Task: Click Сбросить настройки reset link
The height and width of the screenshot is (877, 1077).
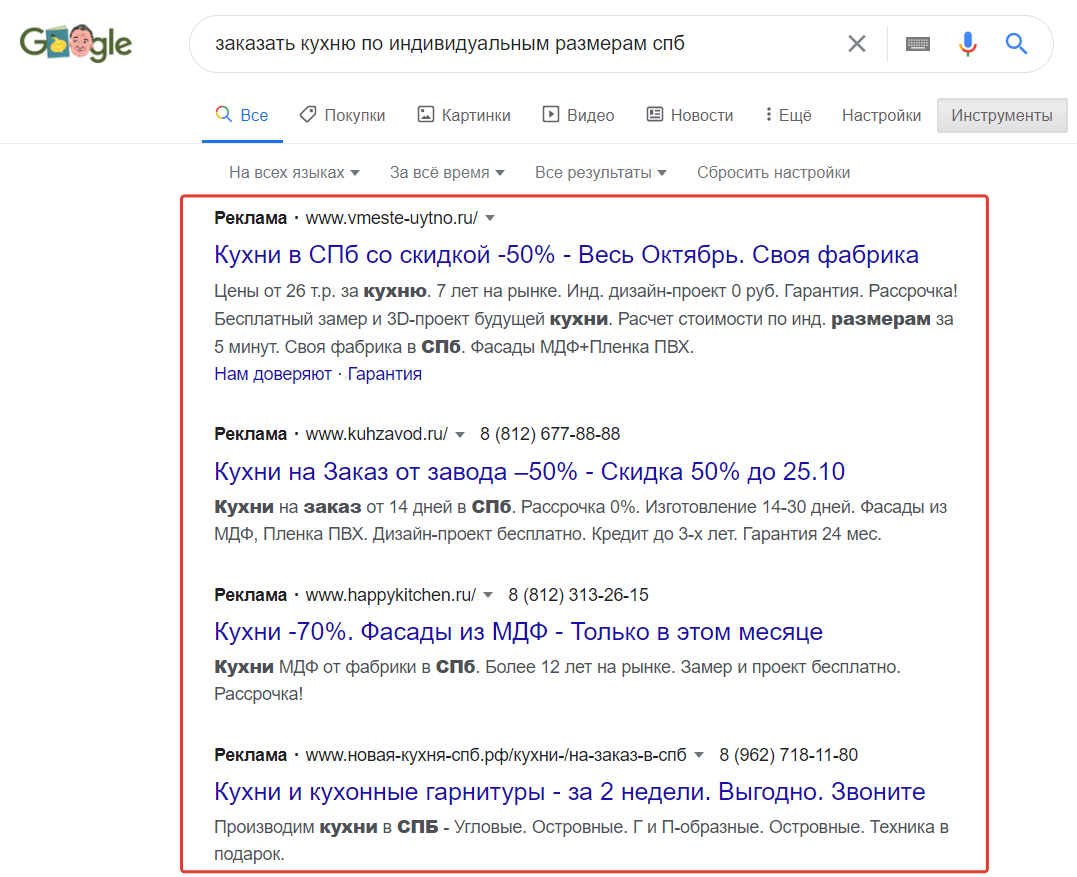Action: [773, 172]
